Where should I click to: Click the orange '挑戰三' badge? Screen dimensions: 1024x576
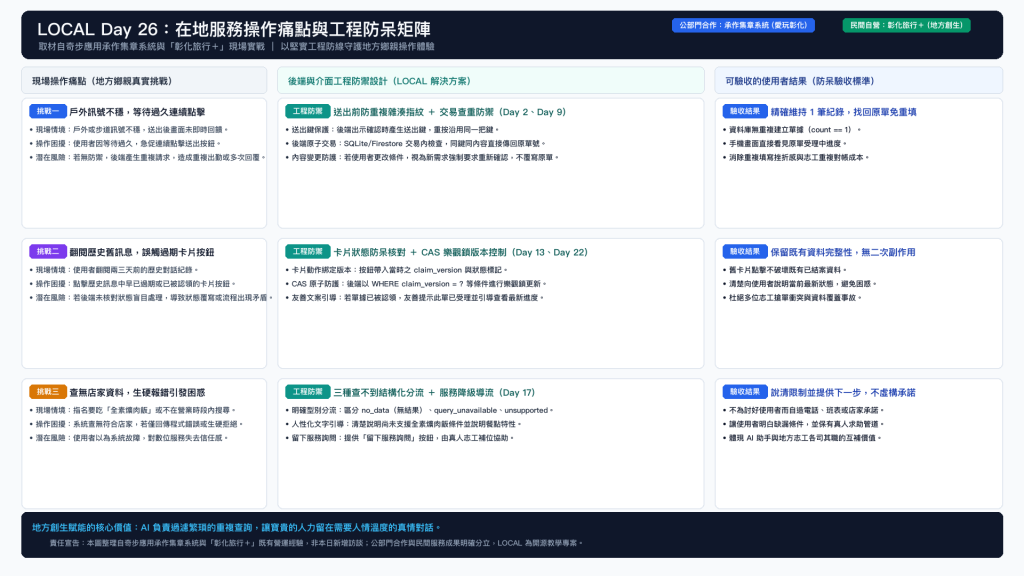pyautogui.click(x=48, y=392)
